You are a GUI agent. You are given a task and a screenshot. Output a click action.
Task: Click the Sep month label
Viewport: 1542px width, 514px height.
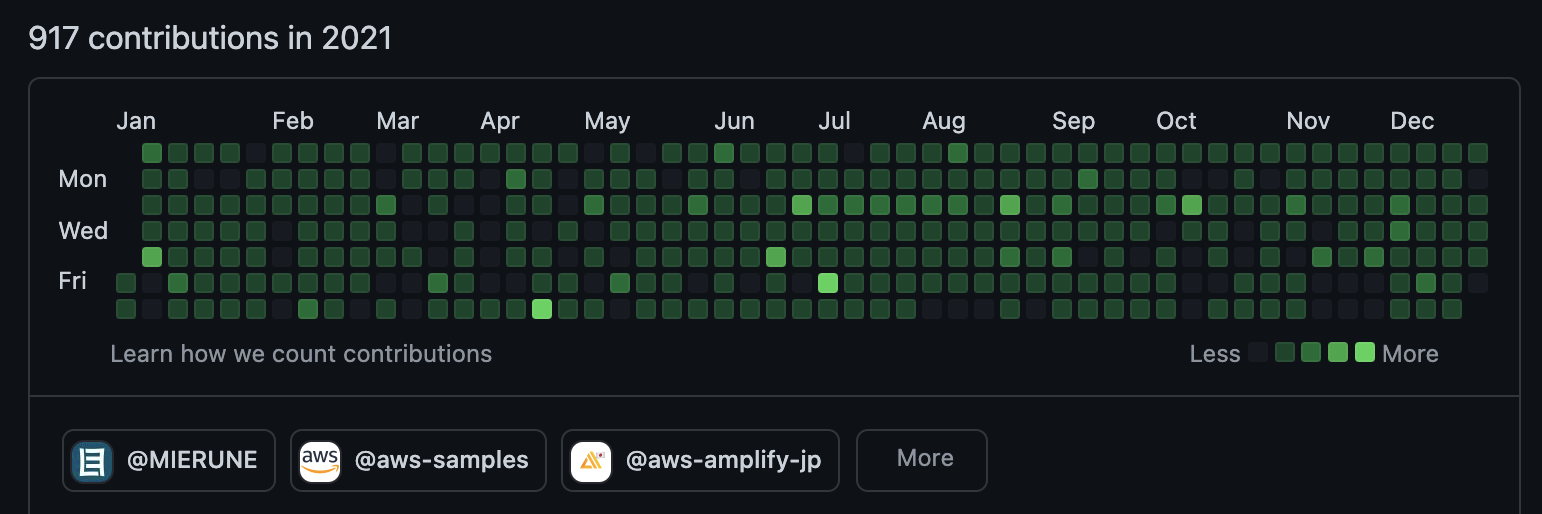[1073, 121]
